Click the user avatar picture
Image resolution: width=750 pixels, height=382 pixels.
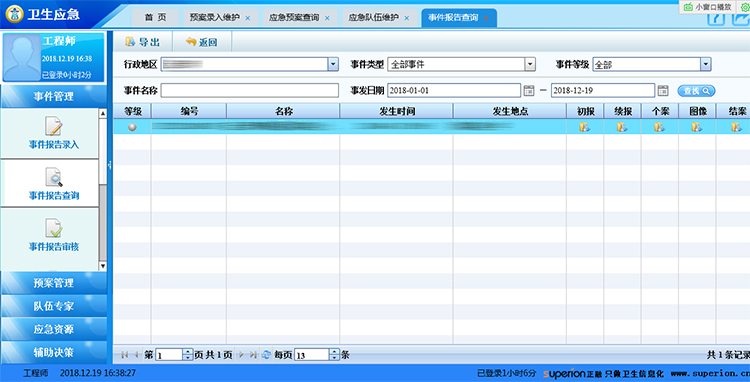tap(22, 57)
